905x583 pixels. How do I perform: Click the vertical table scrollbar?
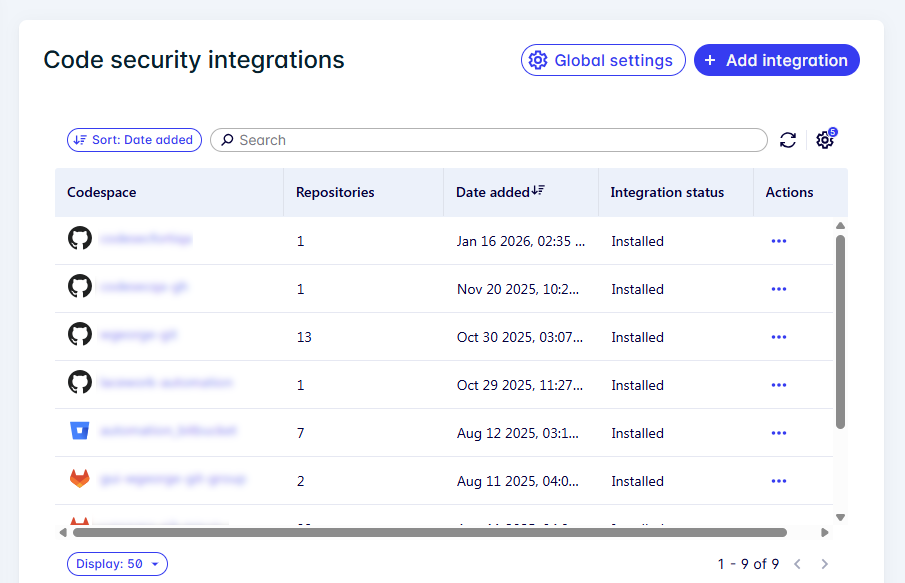pyautogui.click(x=840, y=330)
